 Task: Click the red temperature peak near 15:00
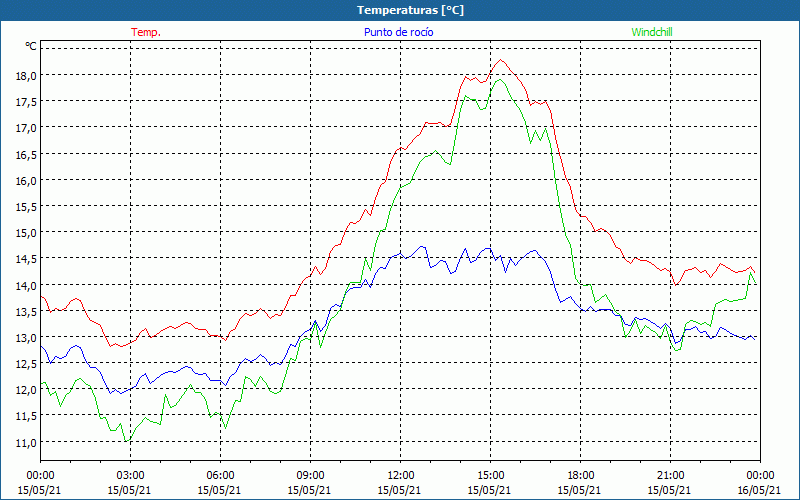(501, 60)
